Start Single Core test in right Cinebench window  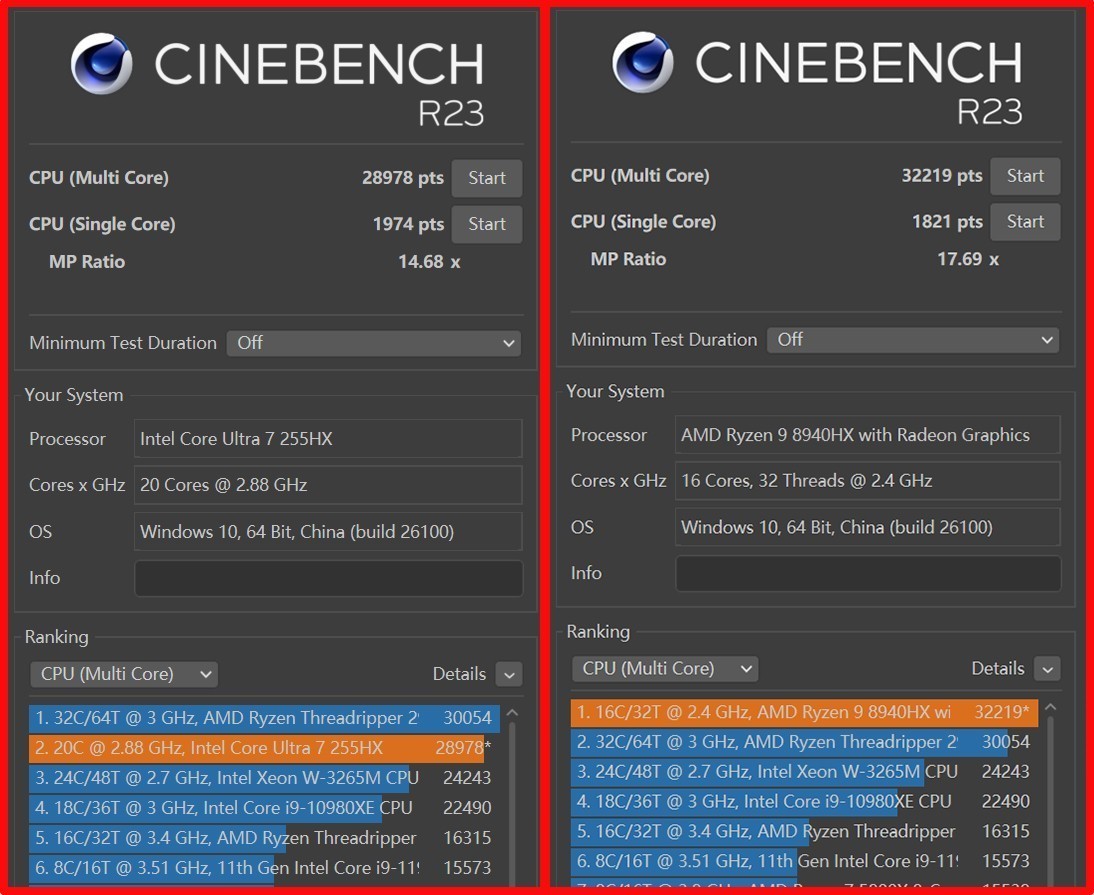[x=1025, y=222]
